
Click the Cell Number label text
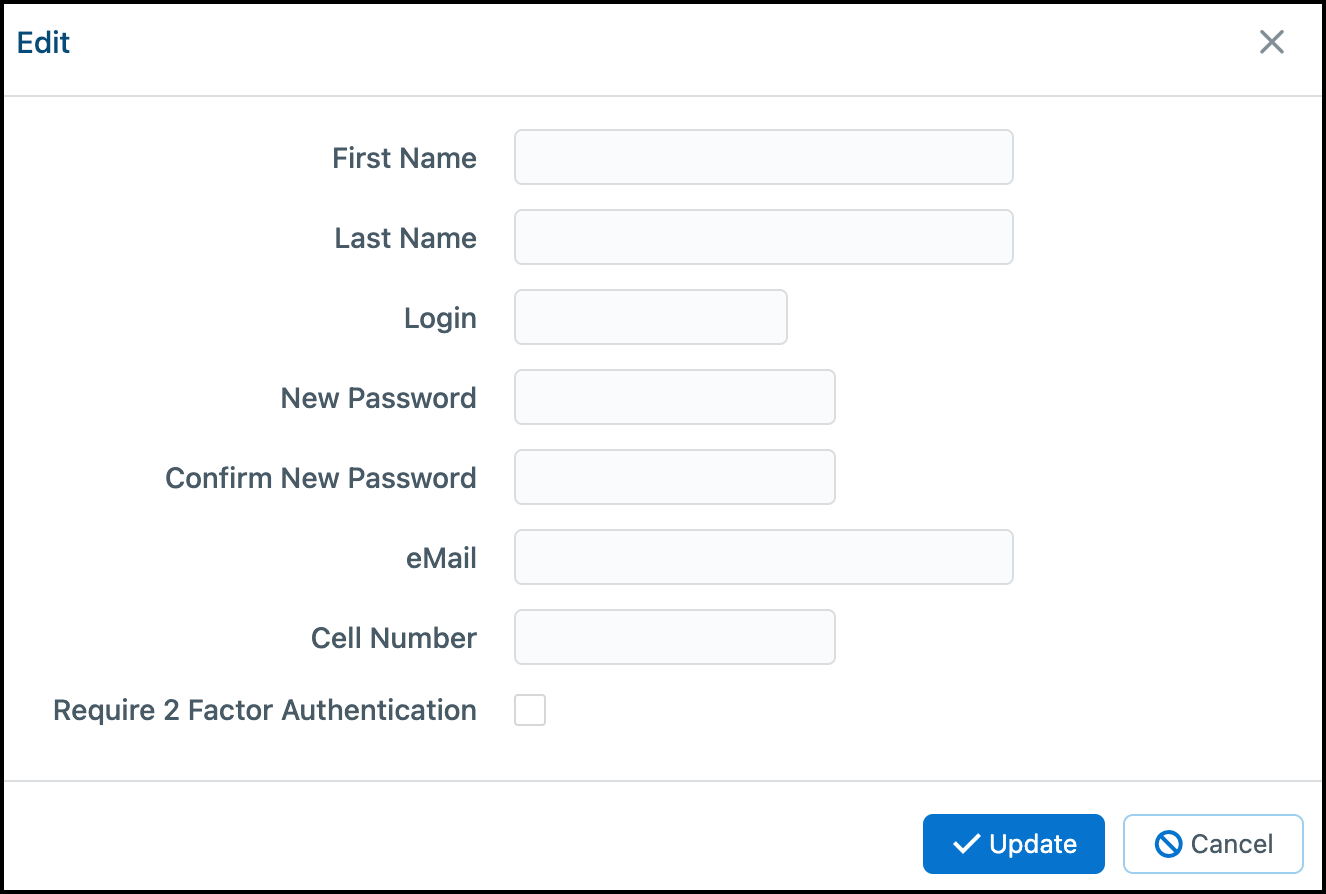tap(394, 638)
